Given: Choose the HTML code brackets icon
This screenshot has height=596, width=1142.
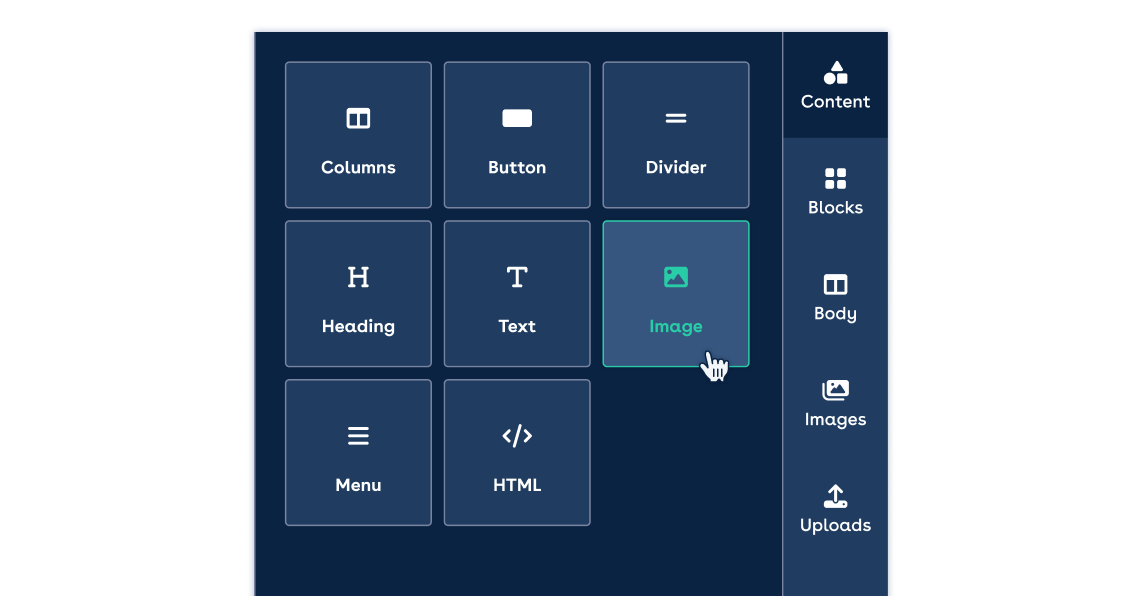Looking at the screenshot, I should tap(517, 436).
